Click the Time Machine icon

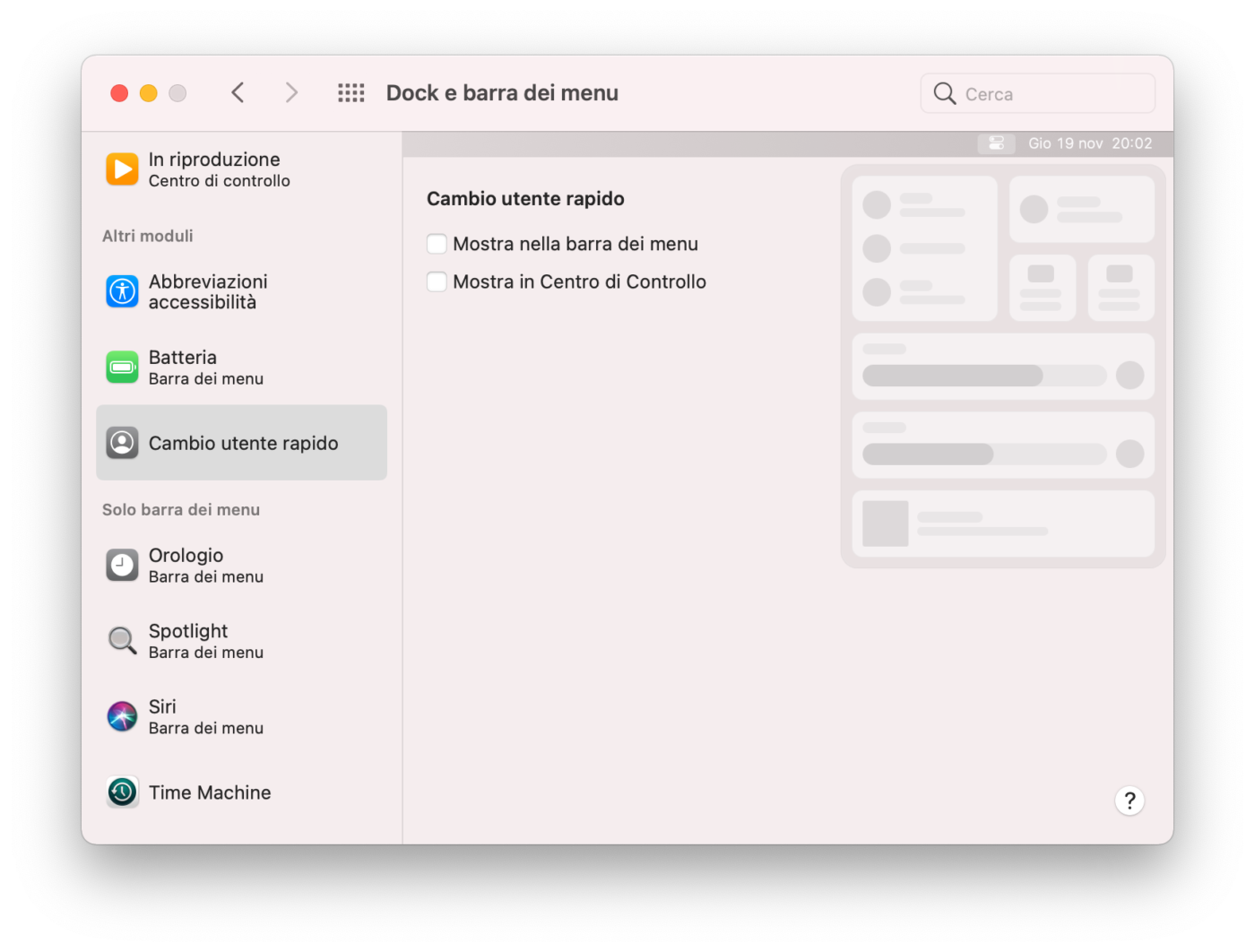point(122,792)
